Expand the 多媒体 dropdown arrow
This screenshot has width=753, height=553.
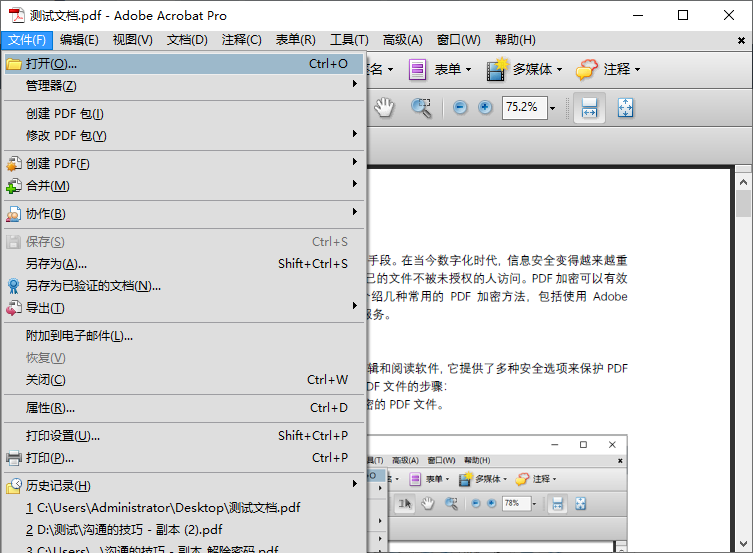(559, 70)
